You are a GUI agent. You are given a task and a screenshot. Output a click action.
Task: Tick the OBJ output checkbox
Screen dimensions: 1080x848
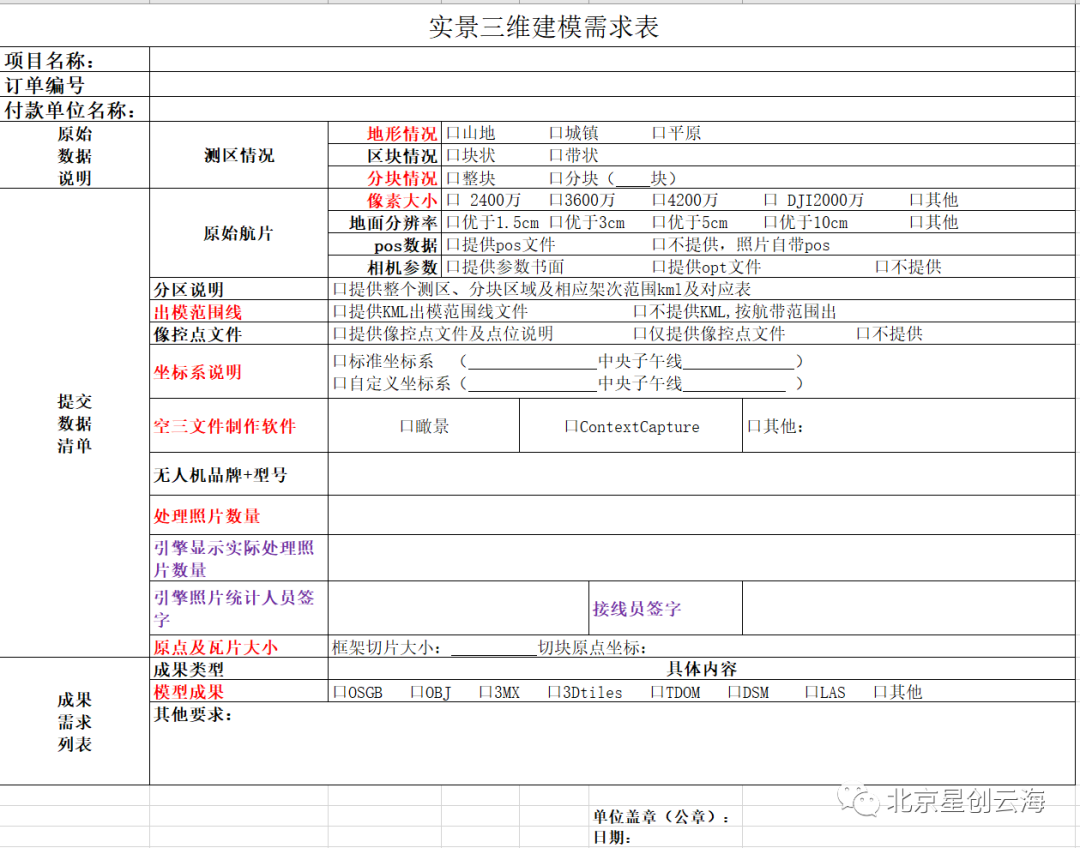coord(417,692)
